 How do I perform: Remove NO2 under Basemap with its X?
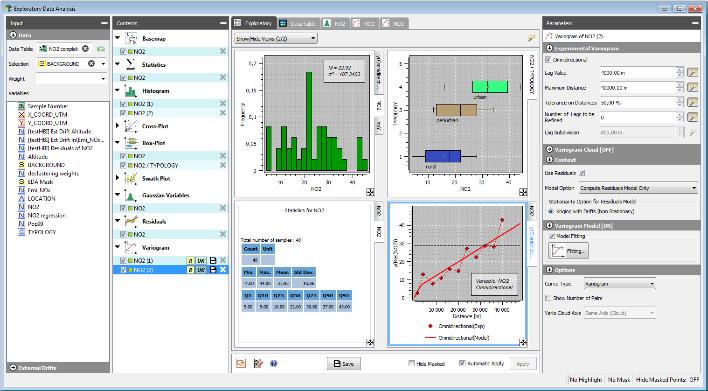223,51
